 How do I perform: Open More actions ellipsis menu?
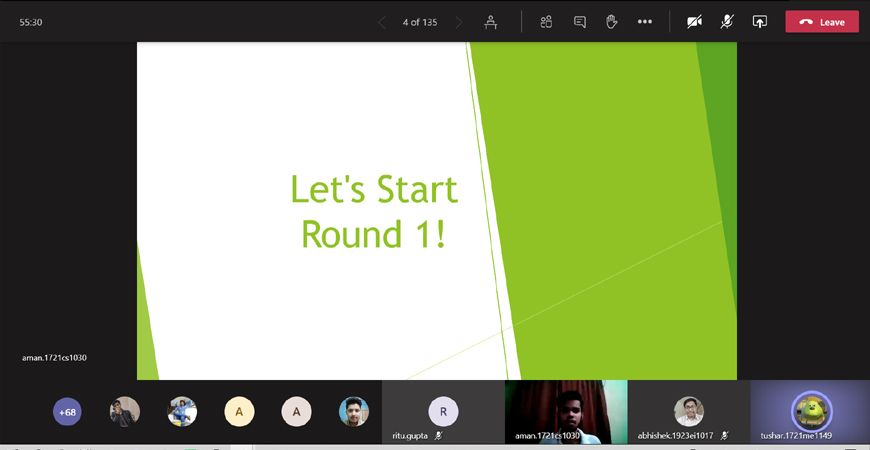coord(645,22)
